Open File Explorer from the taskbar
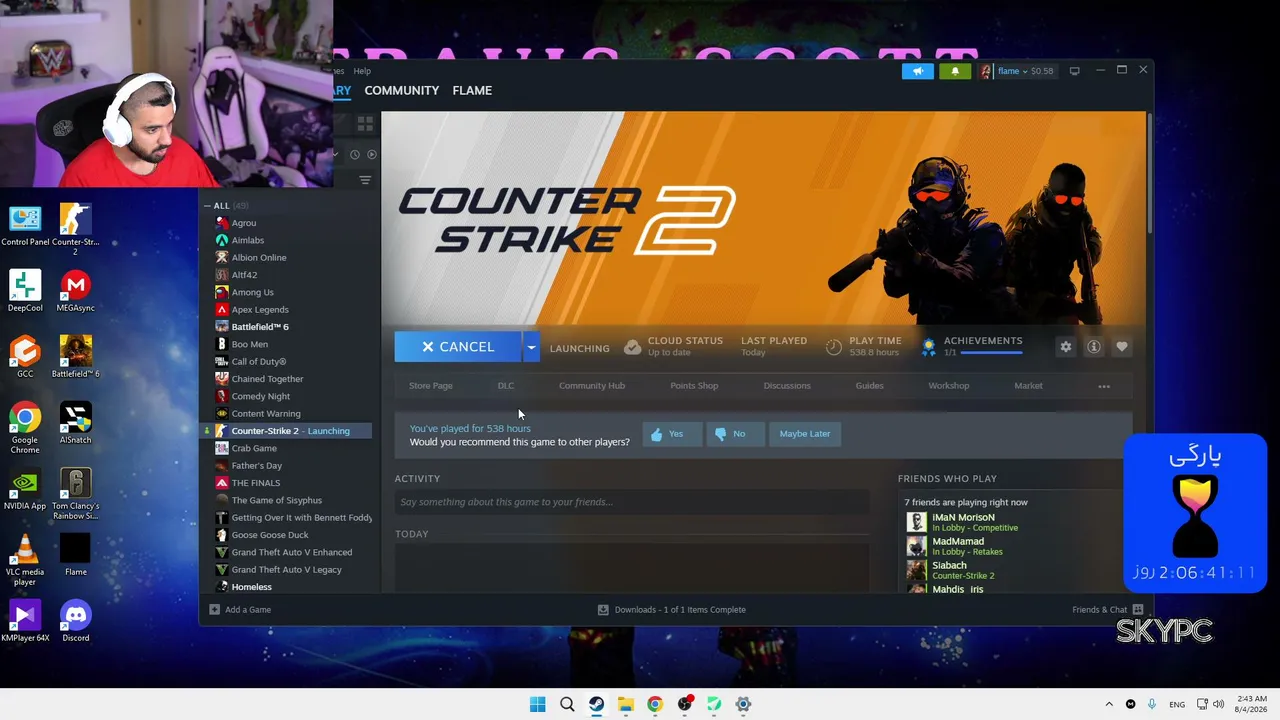 (625, 704)
